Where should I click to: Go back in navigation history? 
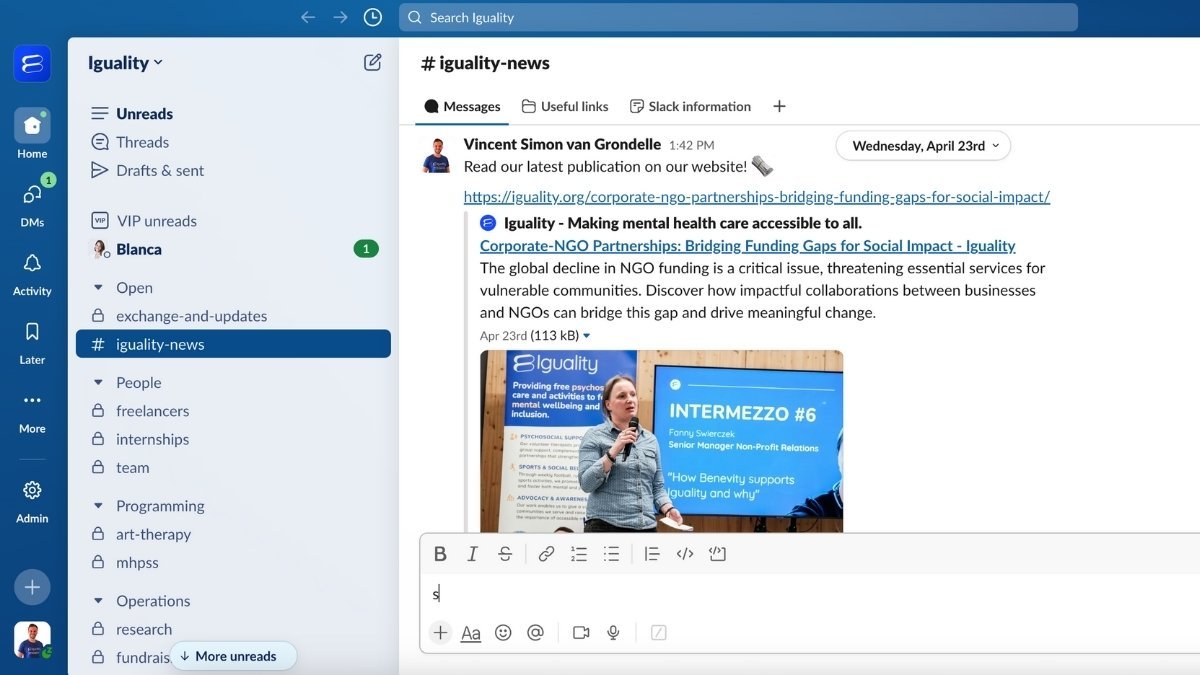308,17
